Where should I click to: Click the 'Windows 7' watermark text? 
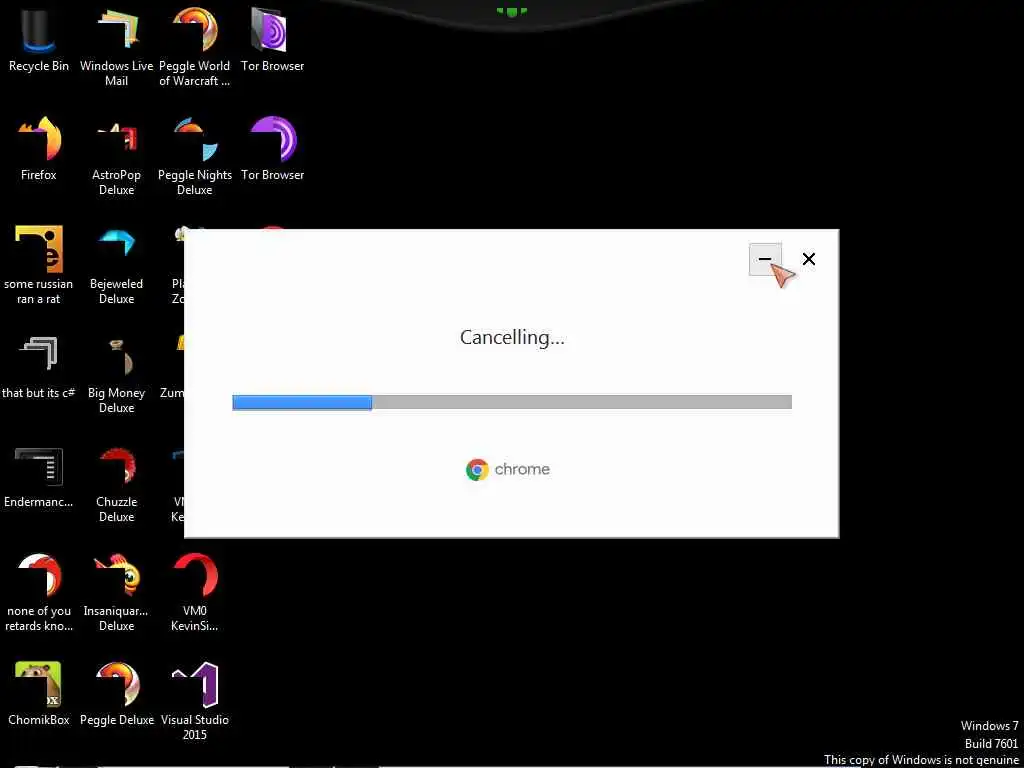click(x=989, y=726)
